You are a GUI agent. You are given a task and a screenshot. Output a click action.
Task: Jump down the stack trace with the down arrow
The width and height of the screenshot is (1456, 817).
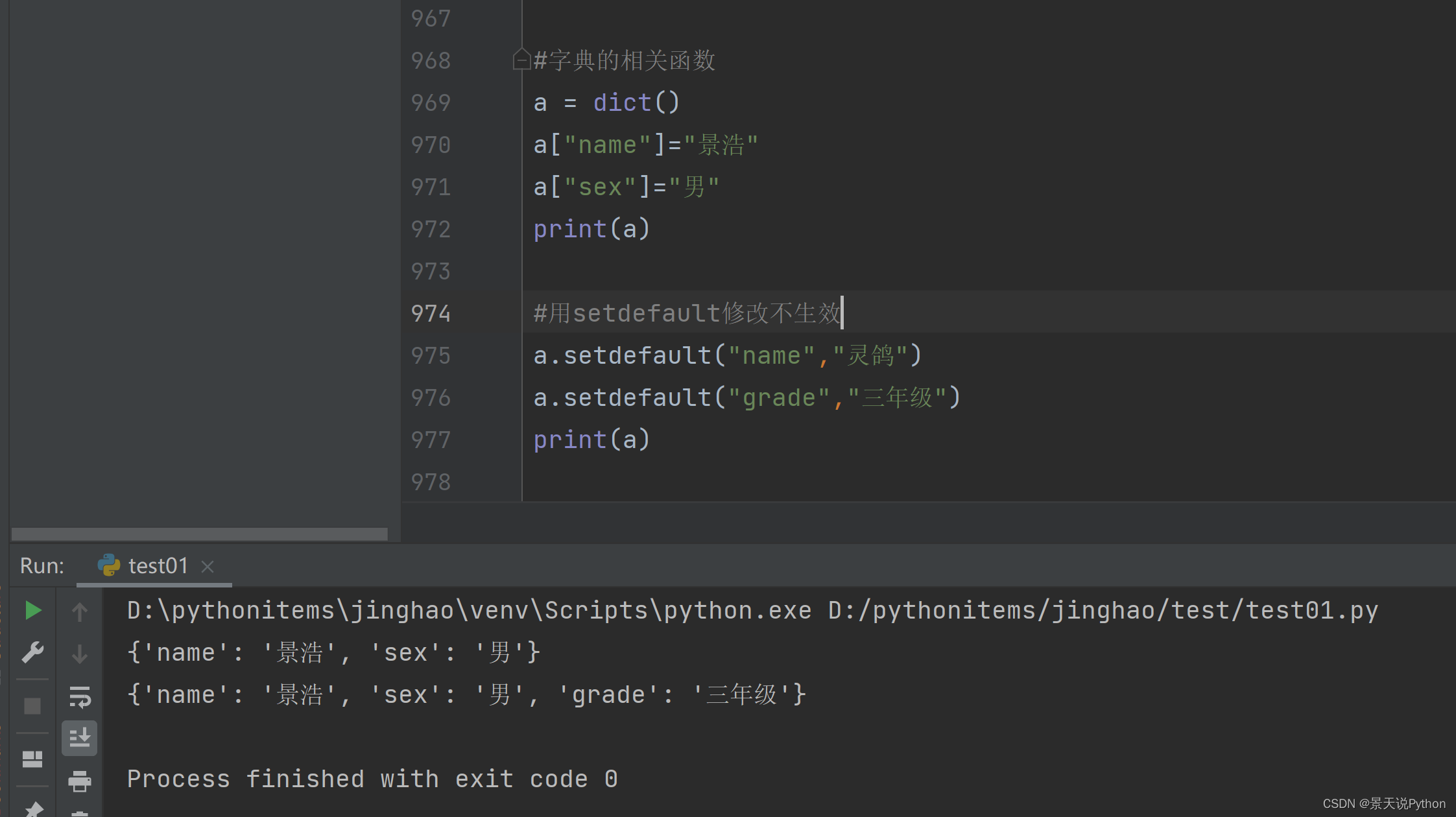pyautogui.click(x=79, y=654)
